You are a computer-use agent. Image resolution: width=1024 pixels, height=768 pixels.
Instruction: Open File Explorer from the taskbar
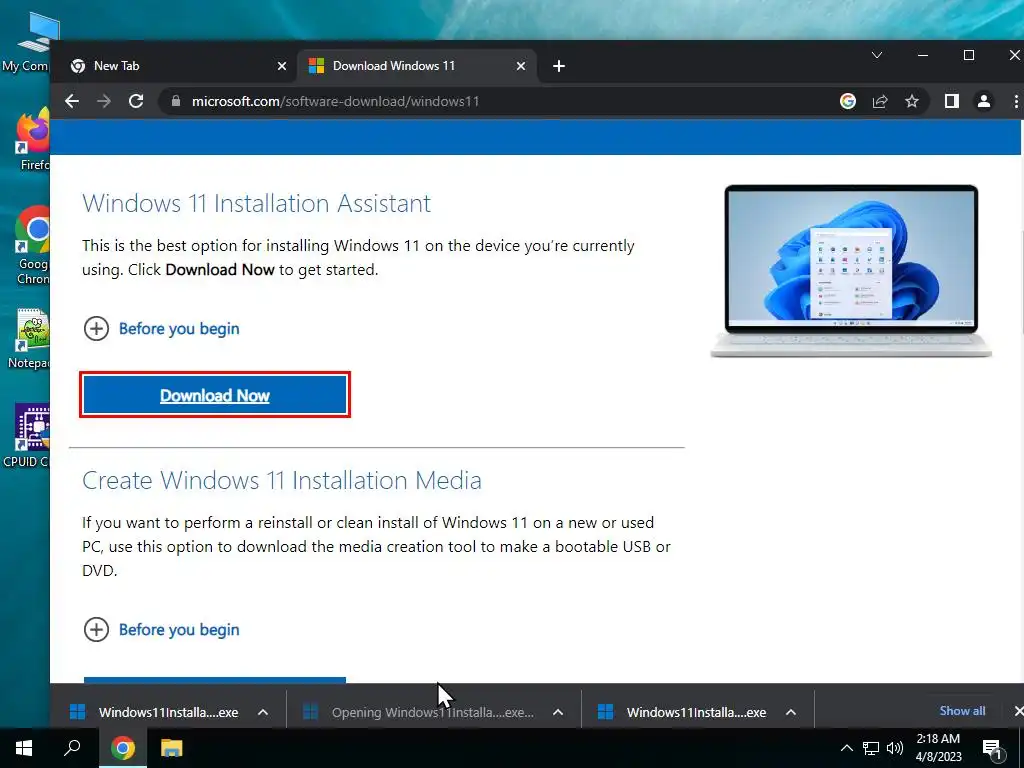coord(171,748)
